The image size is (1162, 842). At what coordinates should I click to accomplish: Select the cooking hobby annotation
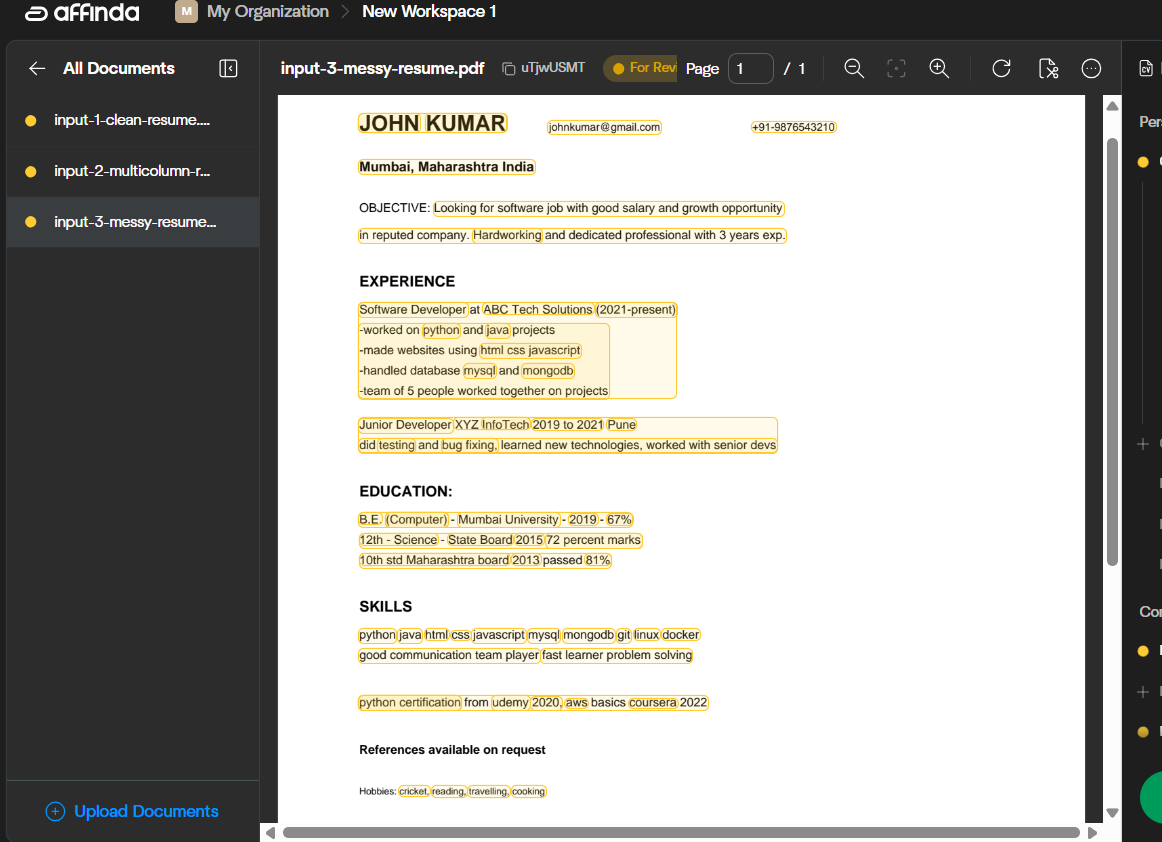click(x=528, y=792)
